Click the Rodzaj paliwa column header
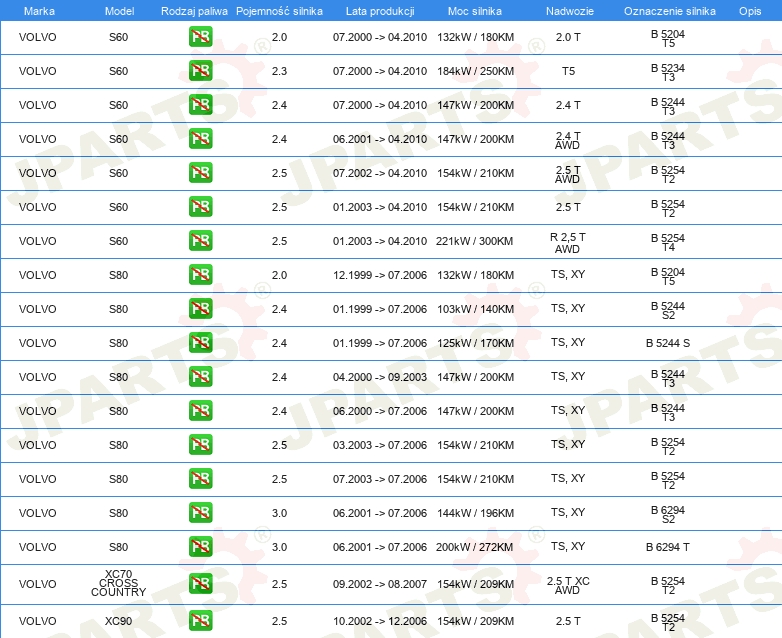 pos(195,11)
